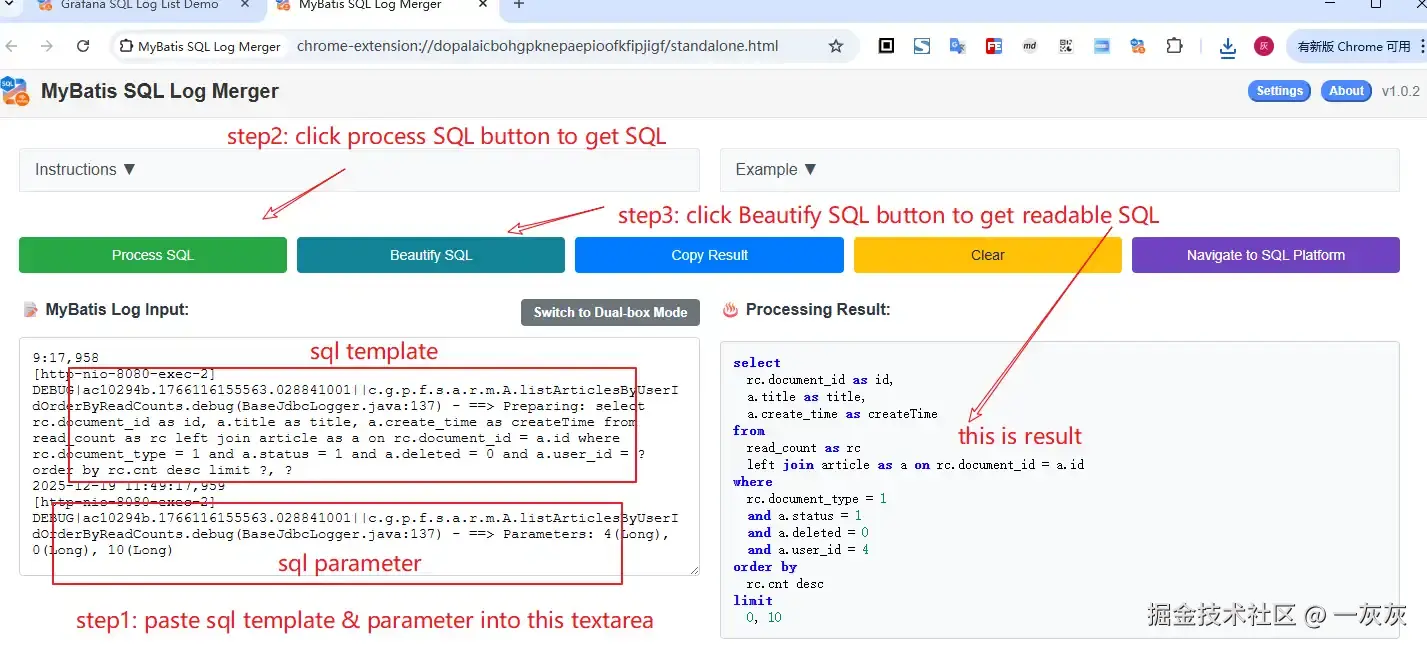Expand the Instructions section
Image resolution: width=1427 pixels, height=648 pixels.
359,170
